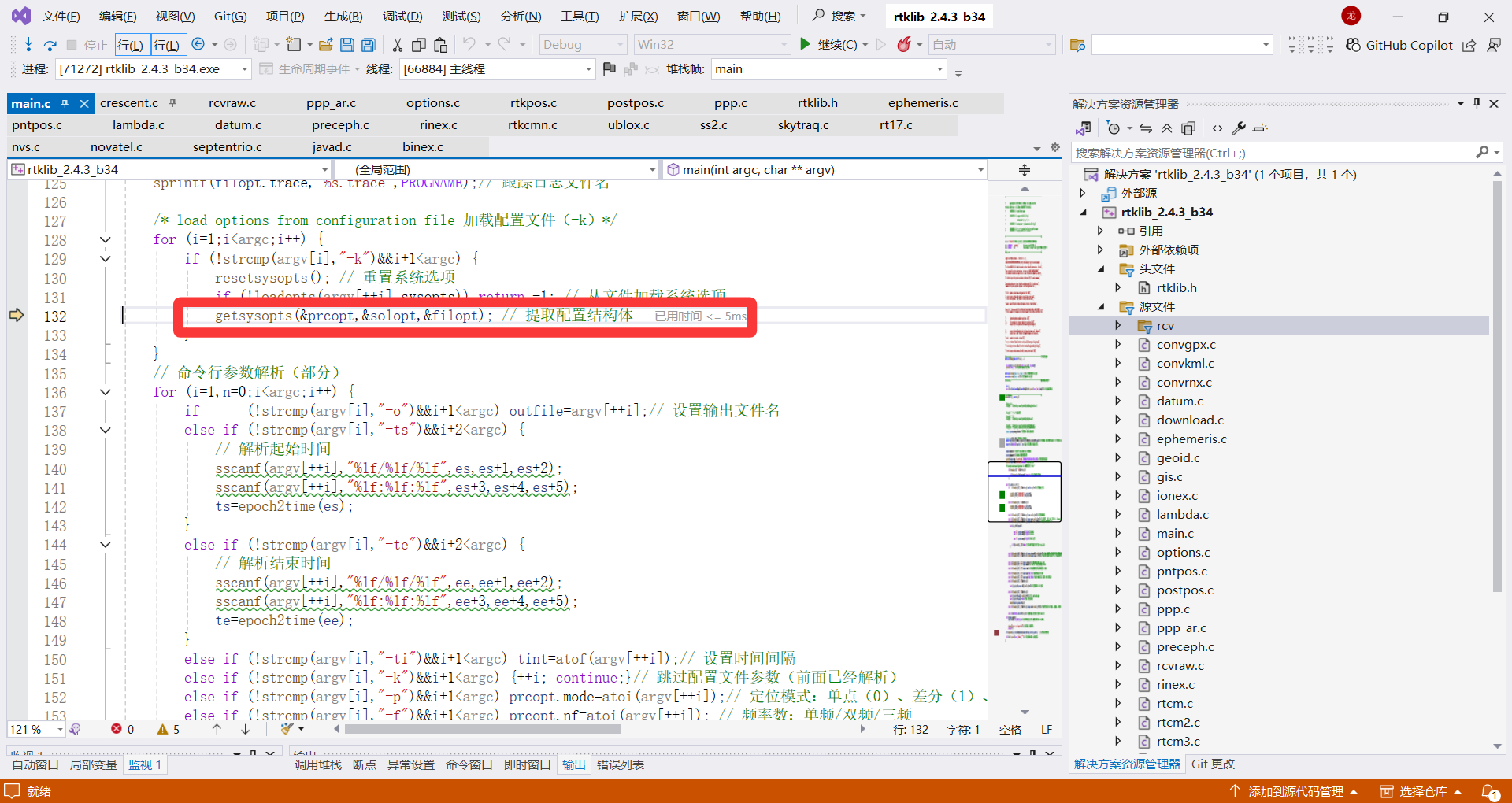Image resolution: width=1512 pixels, height=803 pixels.
Task: Click the error count red icon
Action: click(x=117, y=729)
